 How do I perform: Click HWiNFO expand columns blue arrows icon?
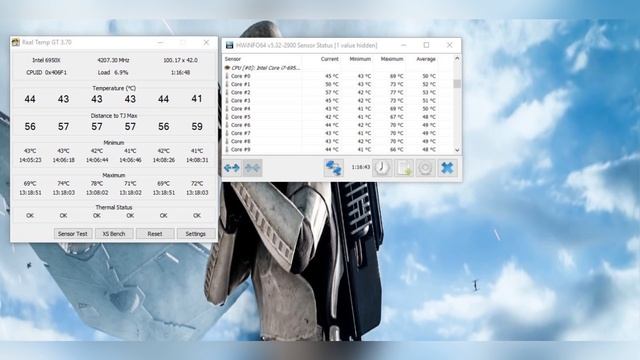click(231, 168)
